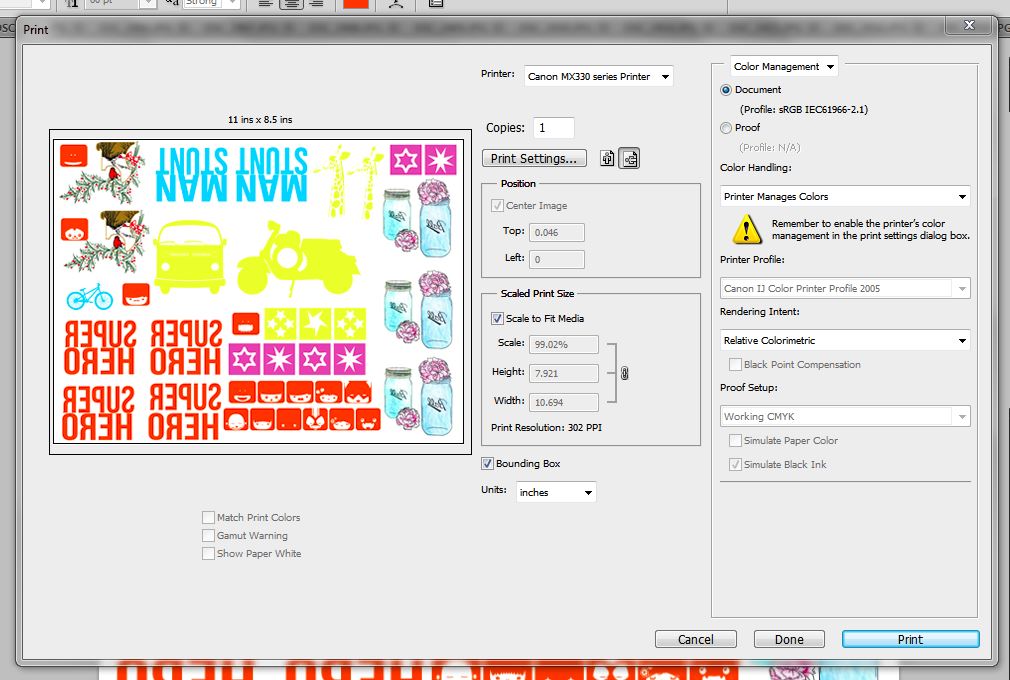This screenshot has width=1010, height=680.
Task: Select the Proof radio button
Action: (726, 128)
